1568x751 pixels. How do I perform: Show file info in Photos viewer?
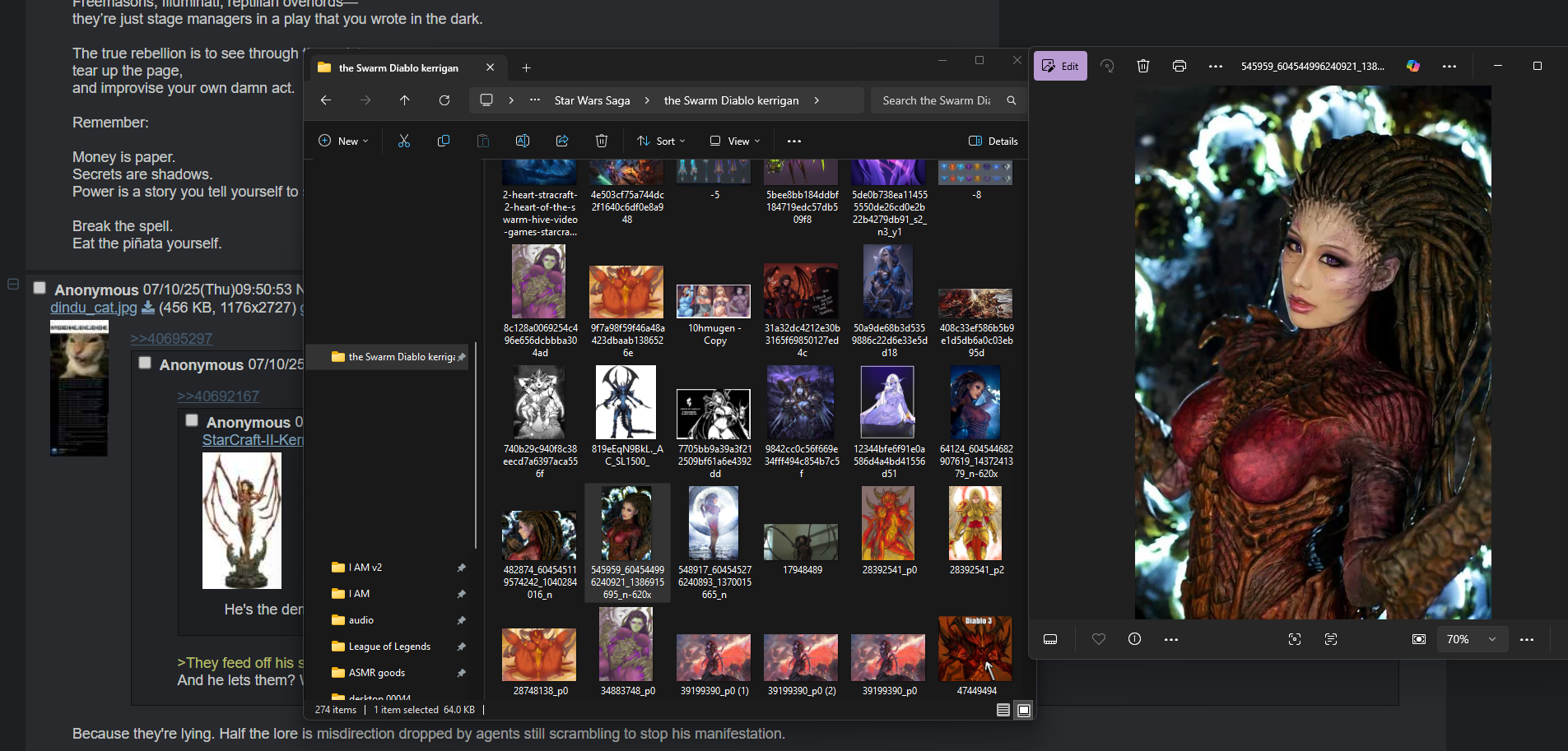pyautogui.click(x=1135, y=639)
